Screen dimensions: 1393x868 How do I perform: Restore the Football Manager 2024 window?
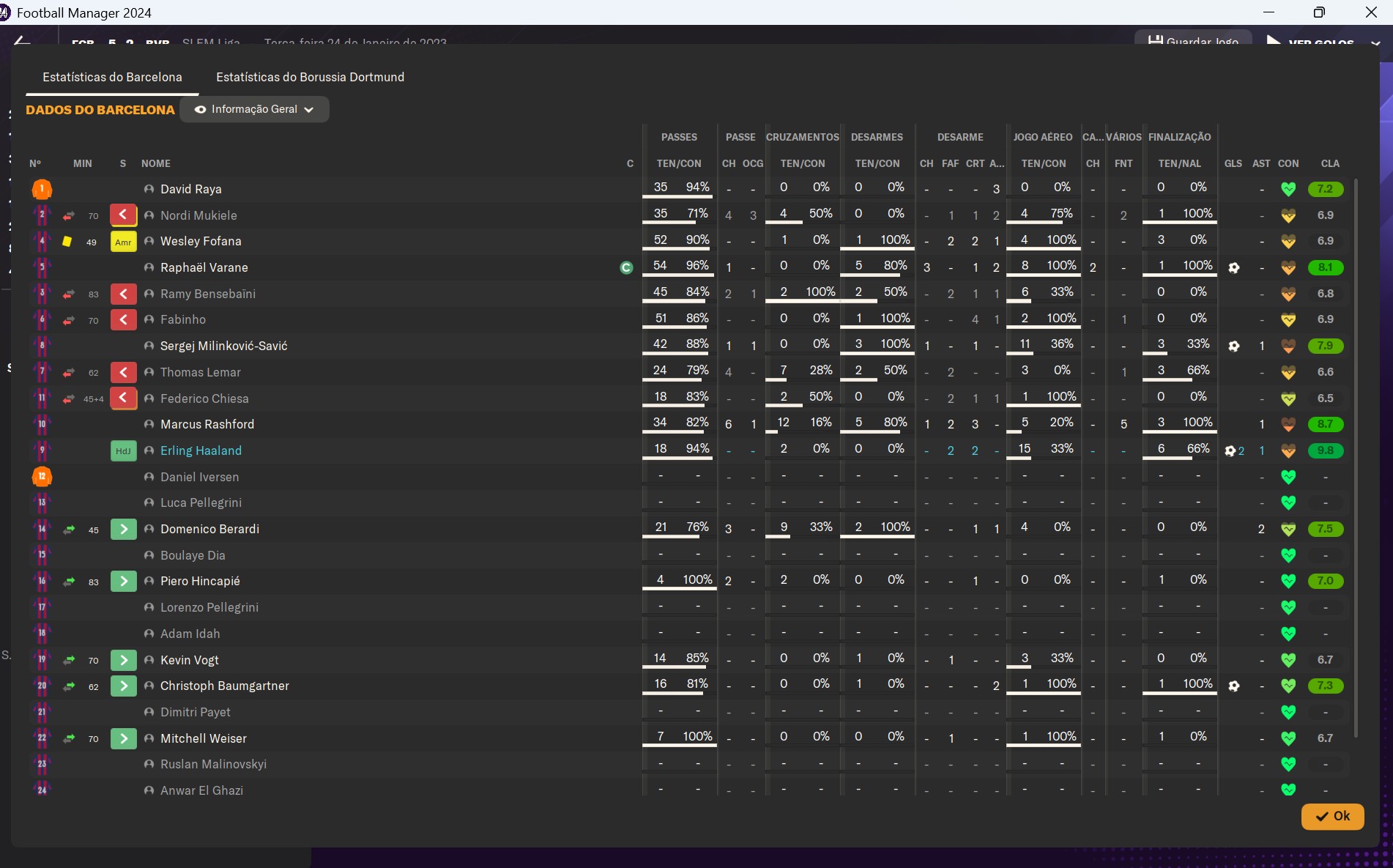pos(1319,12)
